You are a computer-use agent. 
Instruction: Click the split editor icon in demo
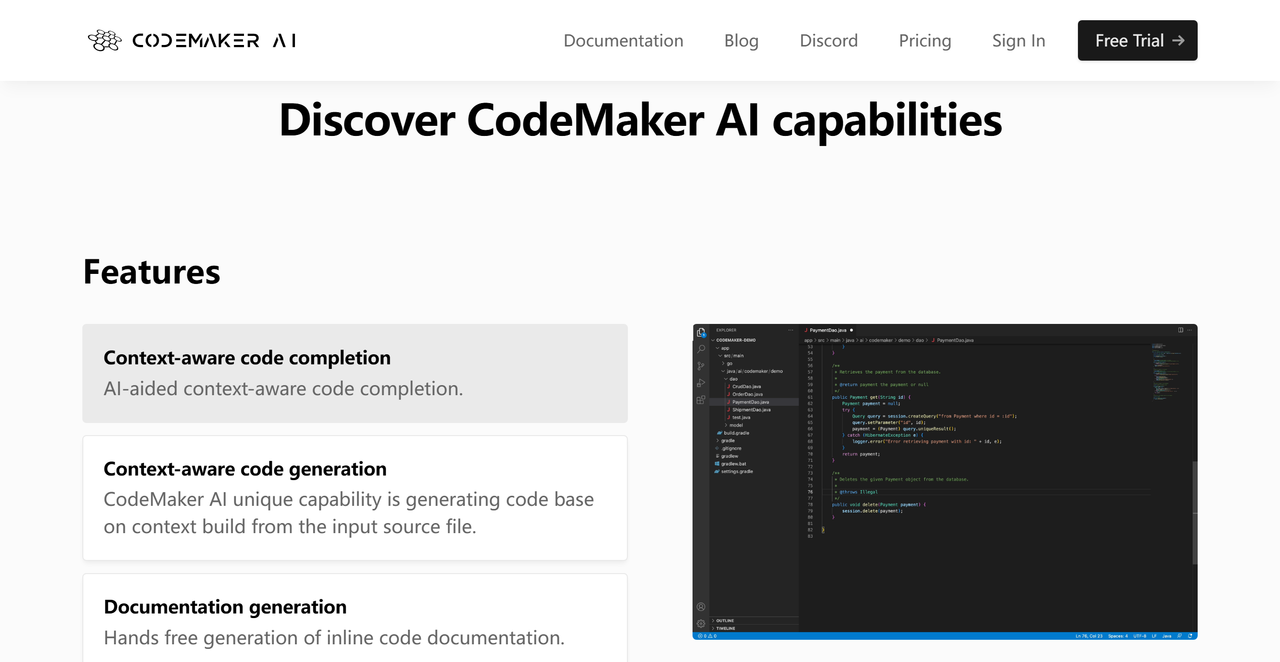pyautogui.click(x=1180, y=330)
